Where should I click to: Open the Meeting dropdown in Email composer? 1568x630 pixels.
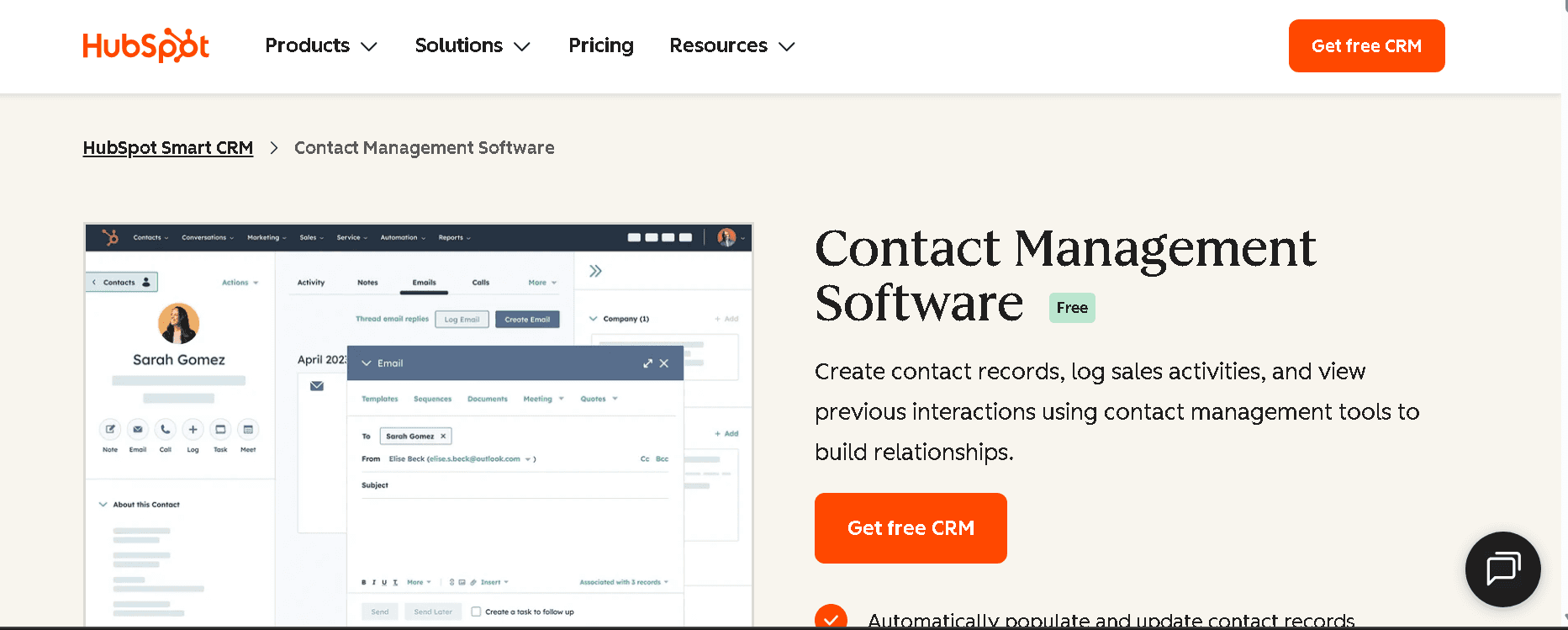click(x=544, y=399)
